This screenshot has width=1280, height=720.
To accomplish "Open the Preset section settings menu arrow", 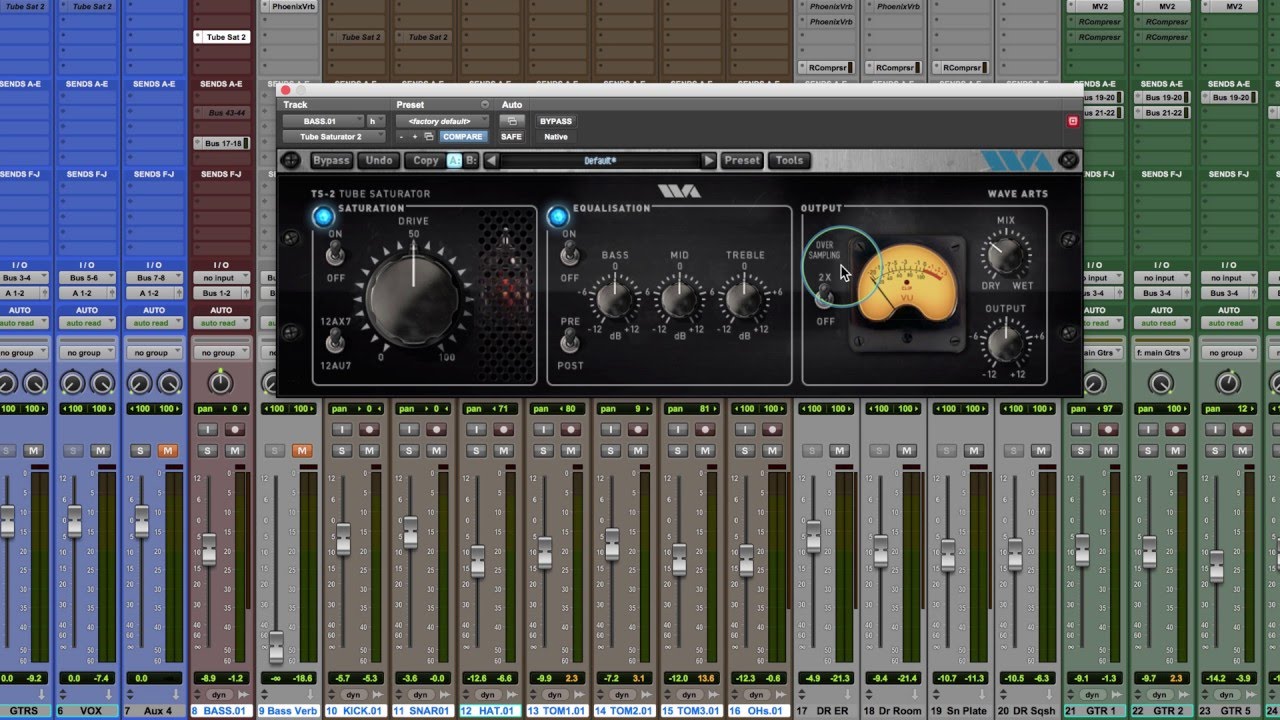I will pos(485,105).
